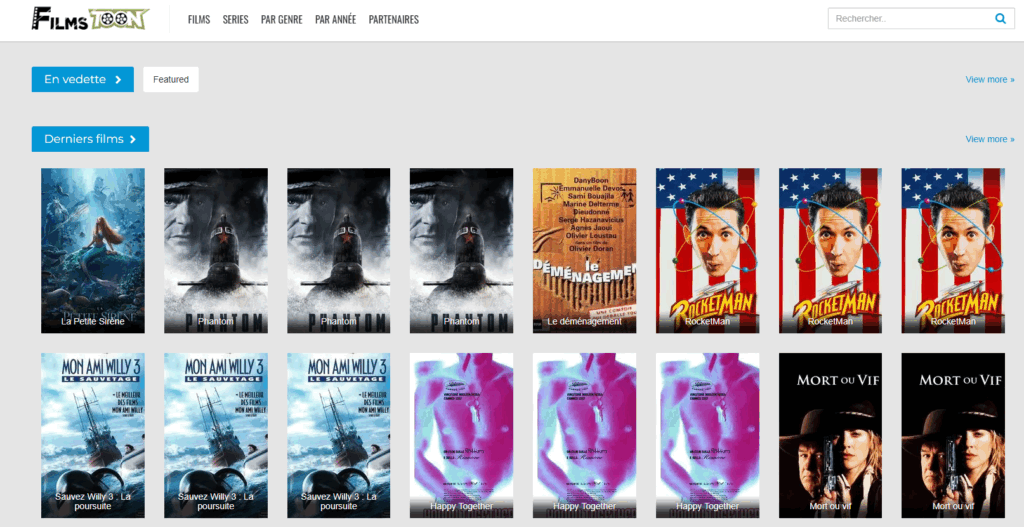Select the Featured tab

171,80
